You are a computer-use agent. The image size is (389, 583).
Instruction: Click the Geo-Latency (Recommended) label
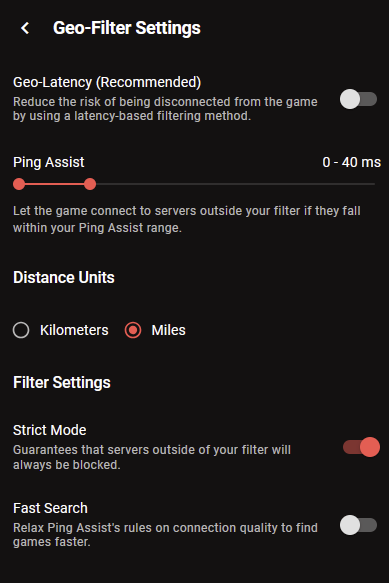[x=107, y=82]
